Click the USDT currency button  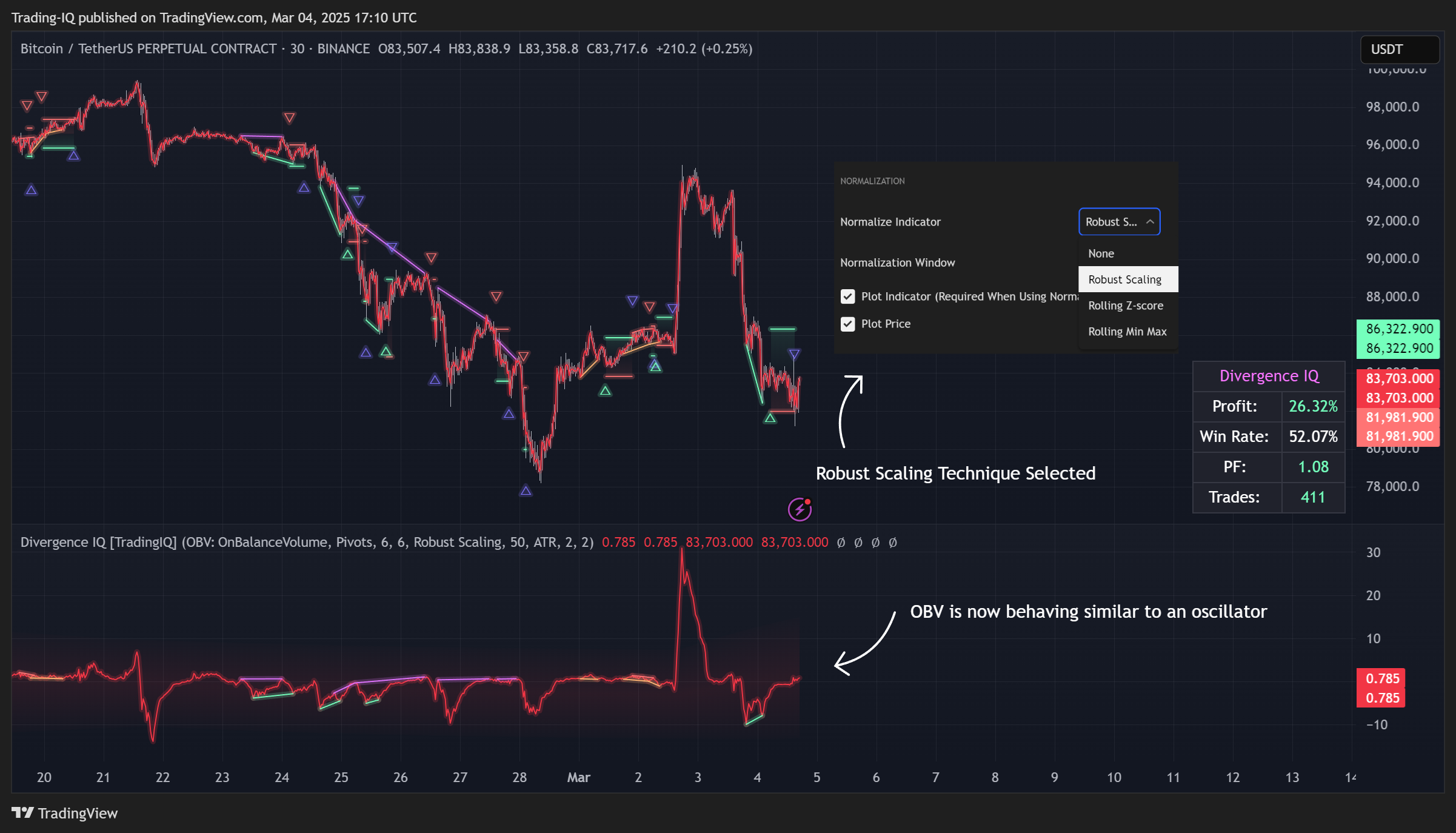(x=1400, y=49)
